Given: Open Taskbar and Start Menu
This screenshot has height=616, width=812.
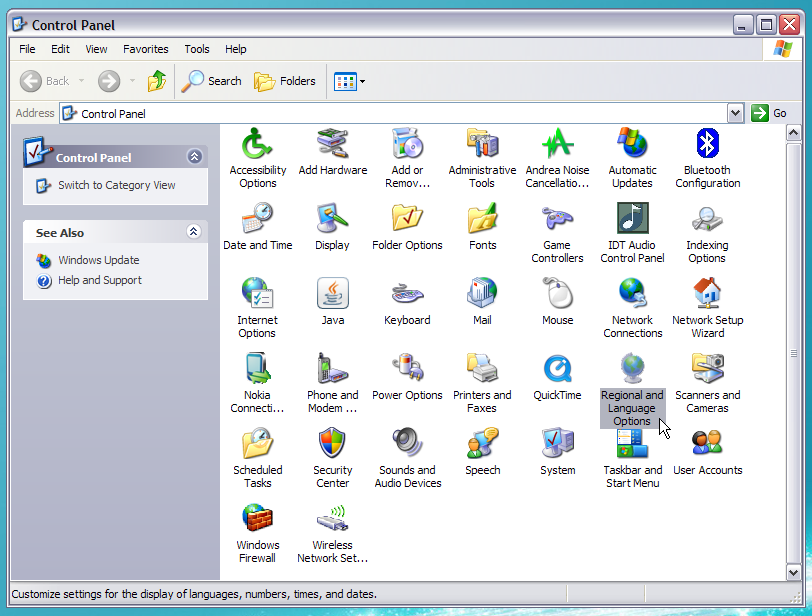Looking at the screenshot, I should [632, 444].
